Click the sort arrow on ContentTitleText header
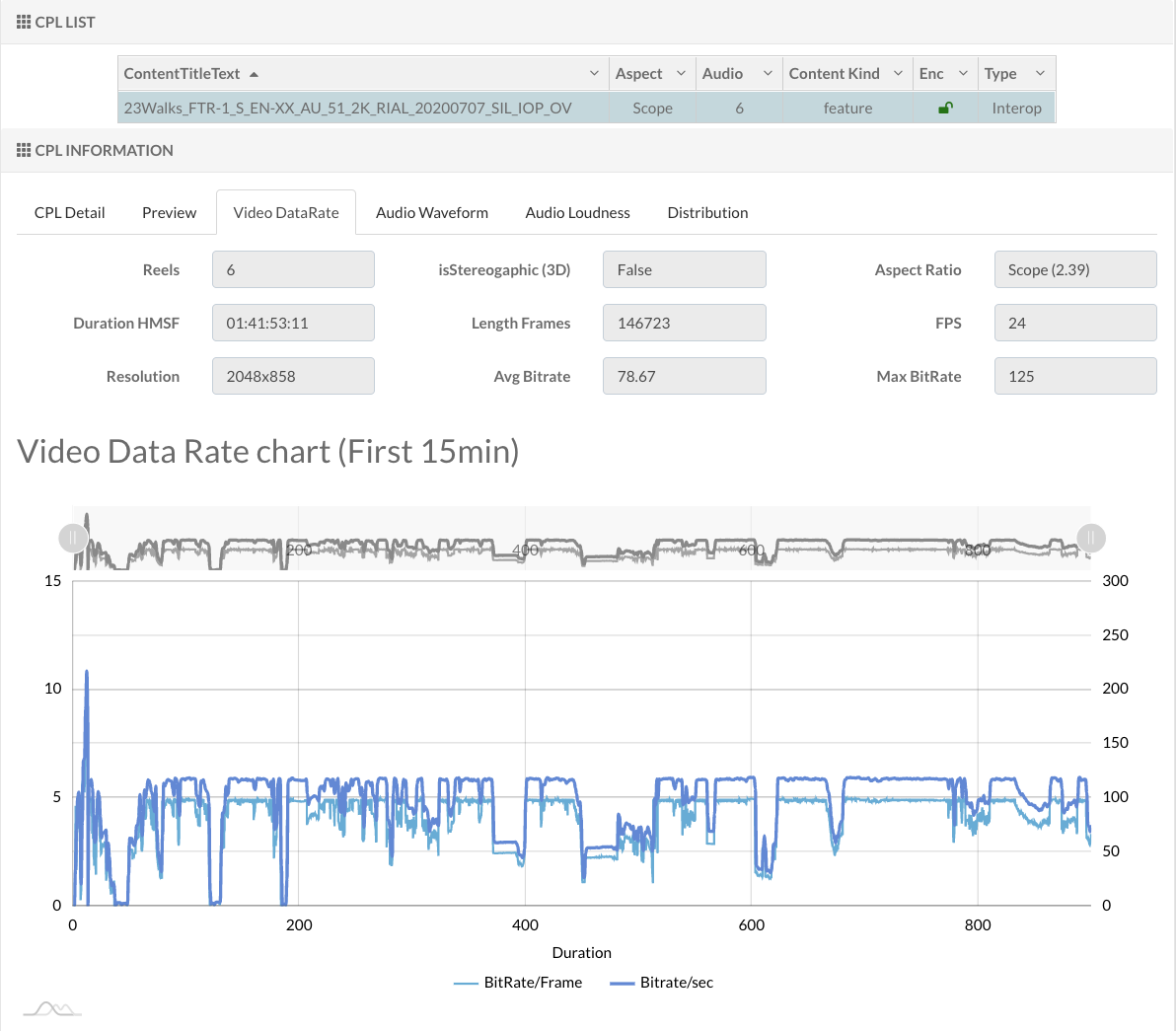The height and width of the screenshot is (1031, 1176). coord(253,73)
